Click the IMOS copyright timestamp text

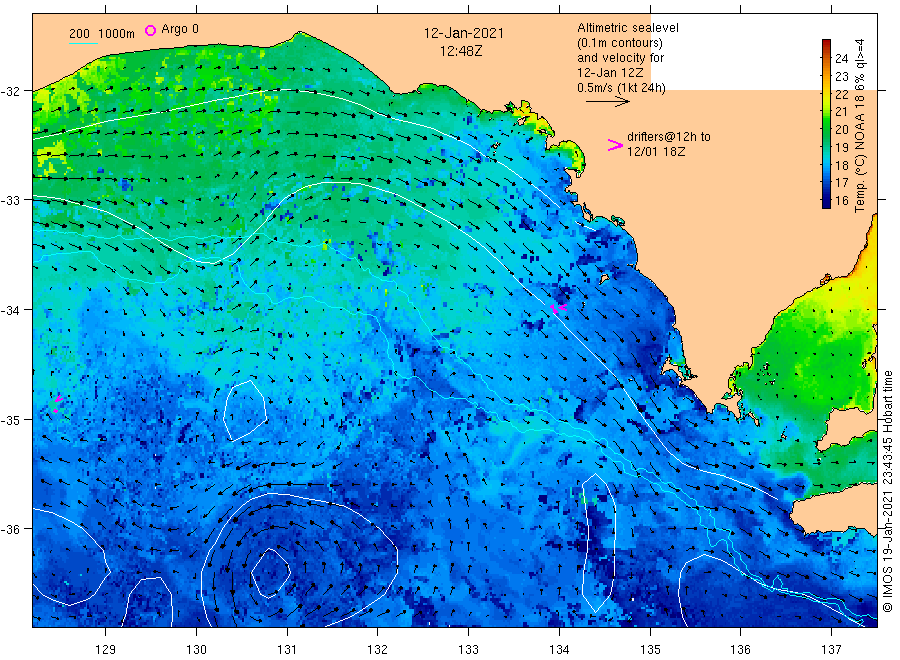(x=888, y=491)
